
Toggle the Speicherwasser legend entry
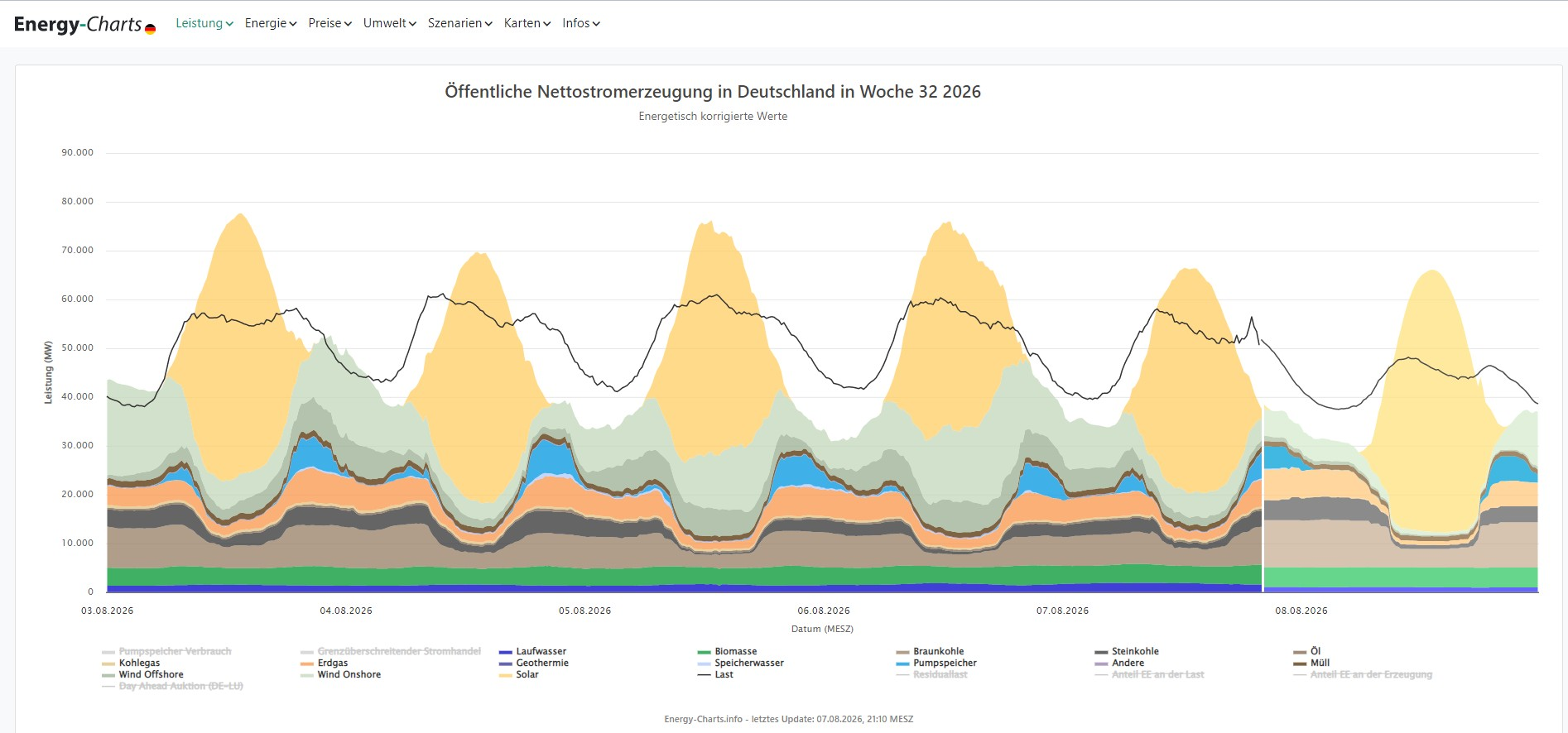click(x=741, y=663)
